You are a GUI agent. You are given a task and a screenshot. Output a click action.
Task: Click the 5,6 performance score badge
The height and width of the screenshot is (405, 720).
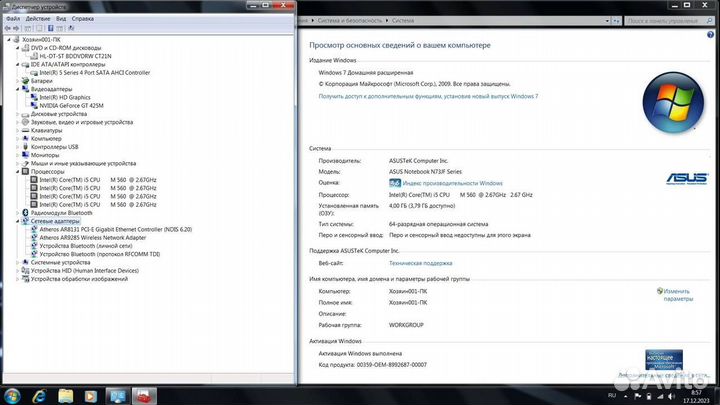pos(395,183)
